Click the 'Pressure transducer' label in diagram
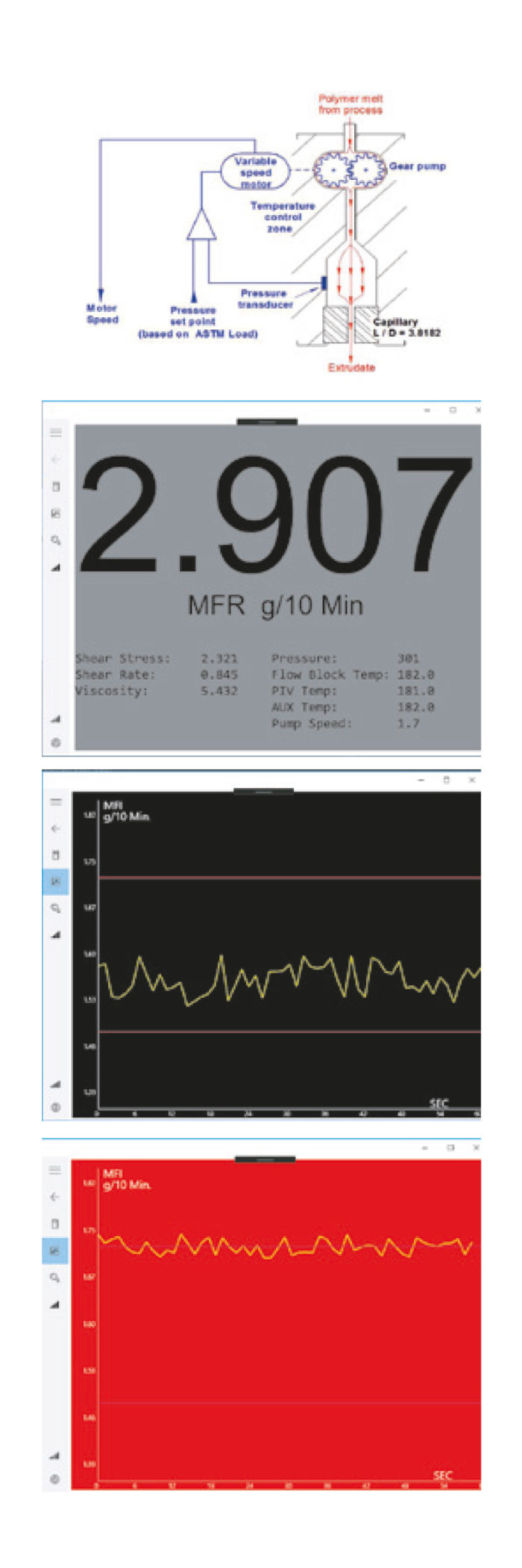 [x=265, y=299]
